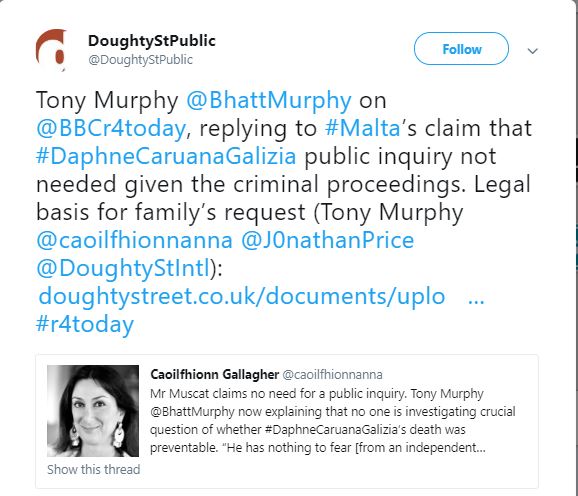Open the #r4today hashtag
The image size is (578, 496).
85,325
